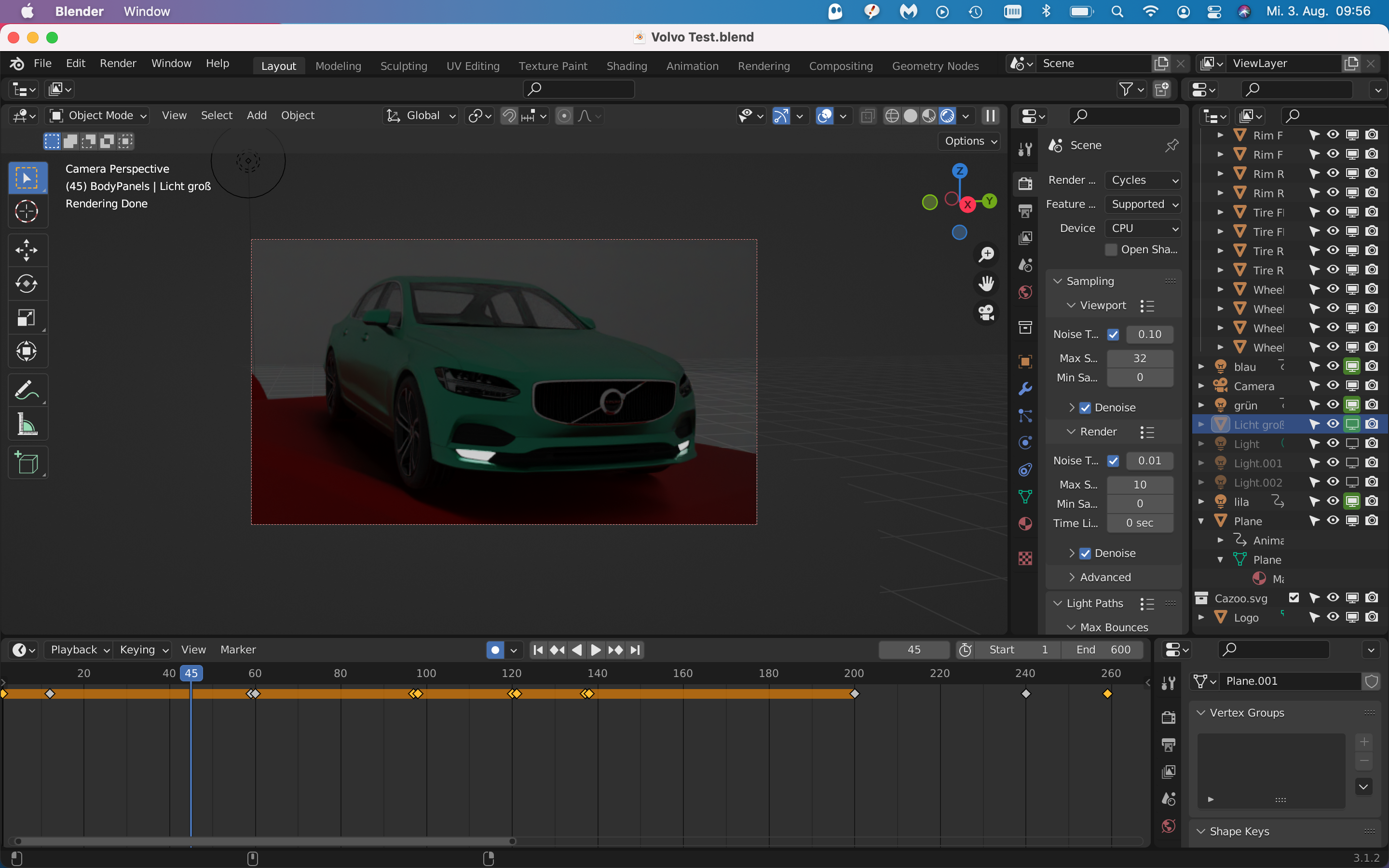This screenshot has width=1389, height=868.
Task: Hide the Camera object via its eye icon
Action: 1333,386
